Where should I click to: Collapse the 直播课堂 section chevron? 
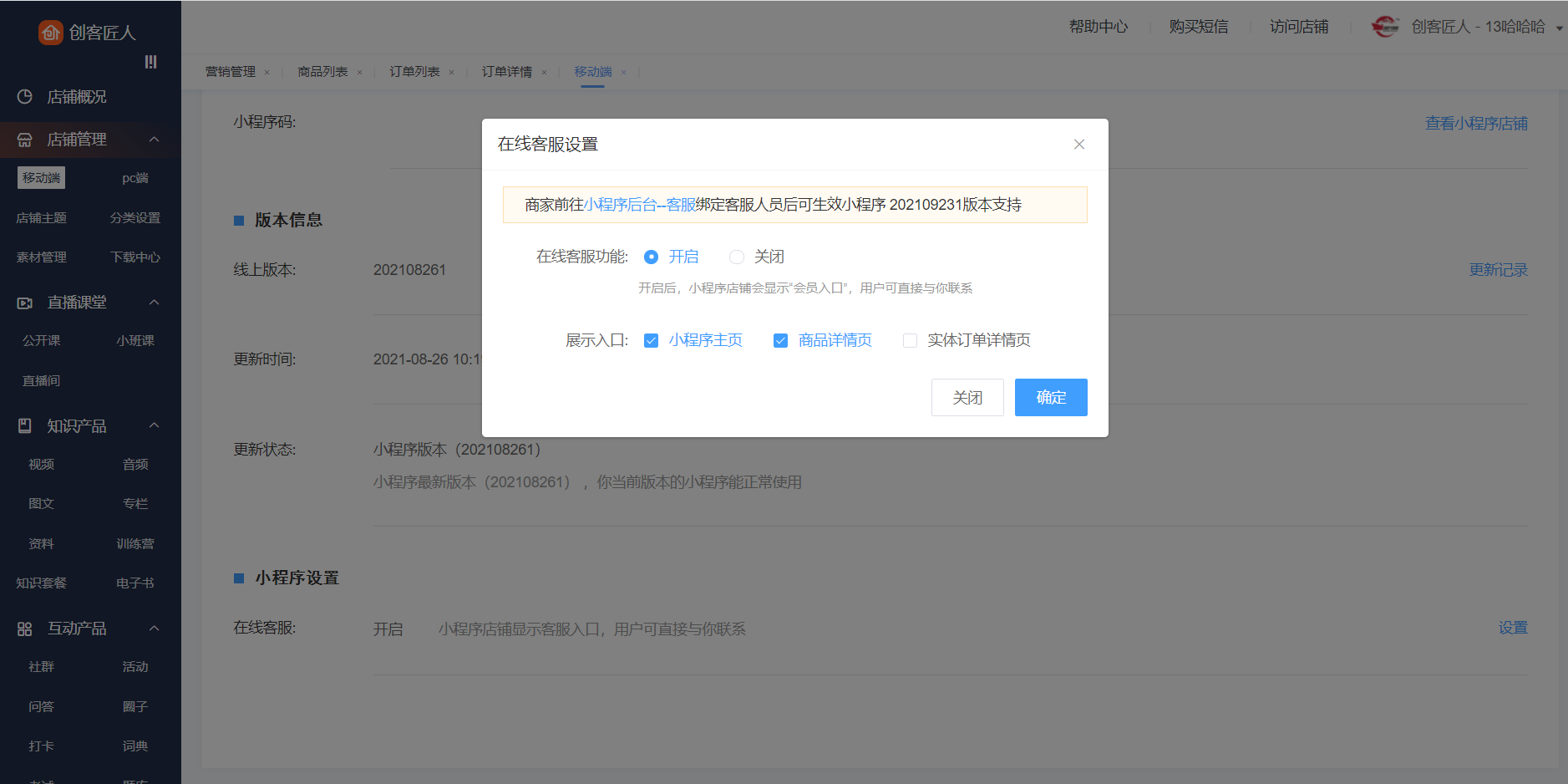(x=155, y=303)
